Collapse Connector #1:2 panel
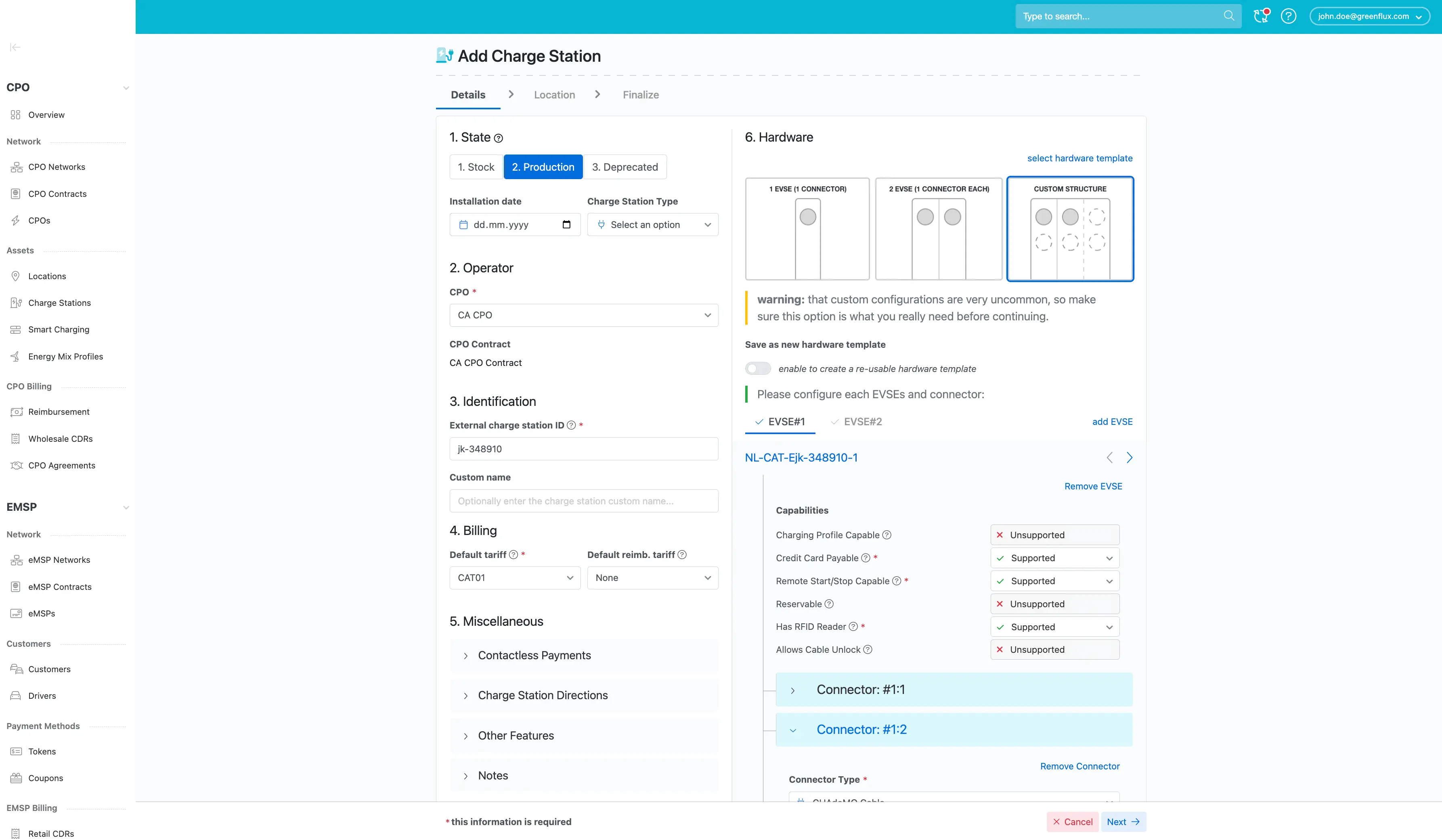The image size is (1442, 840). click(x=954, y=729)
